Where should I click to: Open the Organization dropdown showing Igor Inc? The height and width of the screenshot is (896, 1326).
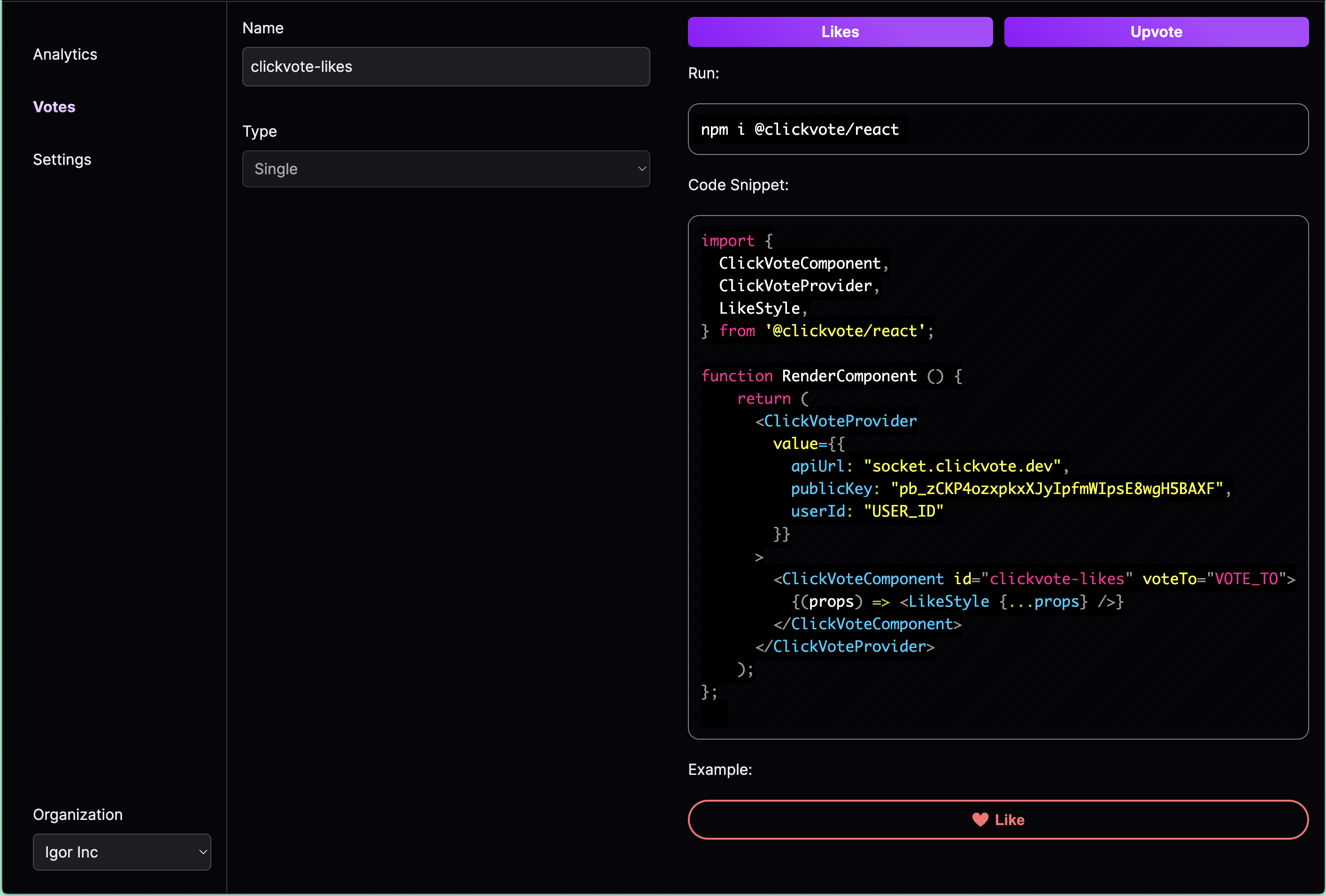coord(122,852)
